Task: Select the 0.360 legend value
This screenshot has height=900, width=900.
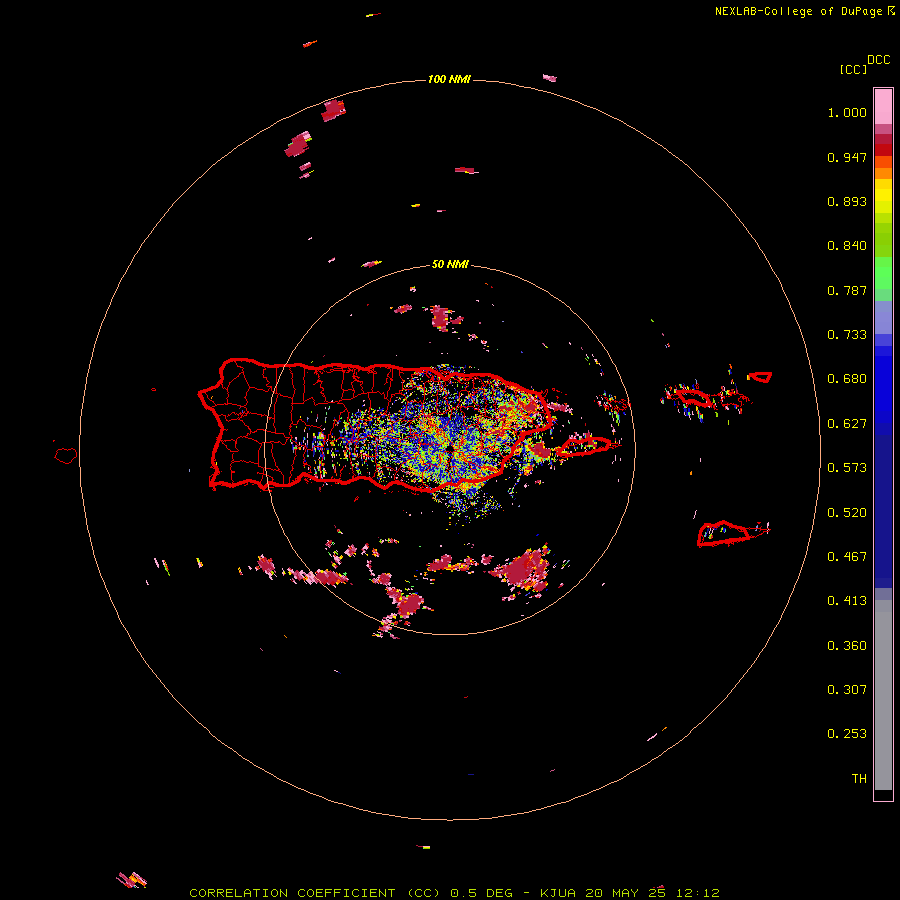Action: pyautogui.click(x=847, y=646)
